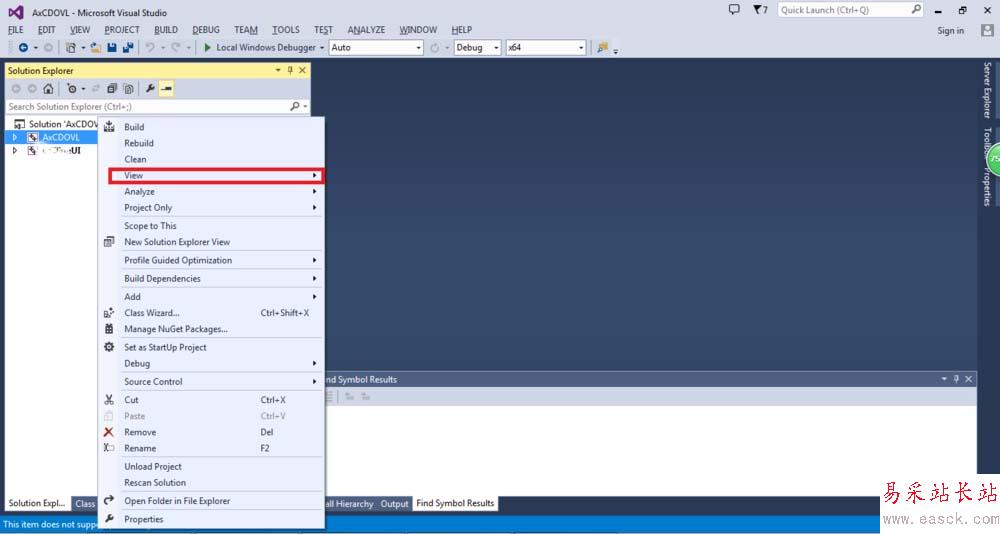Expand the AxCDOVL project node
The height and width of the screenshot is (534, 1000).
point(15,137)
